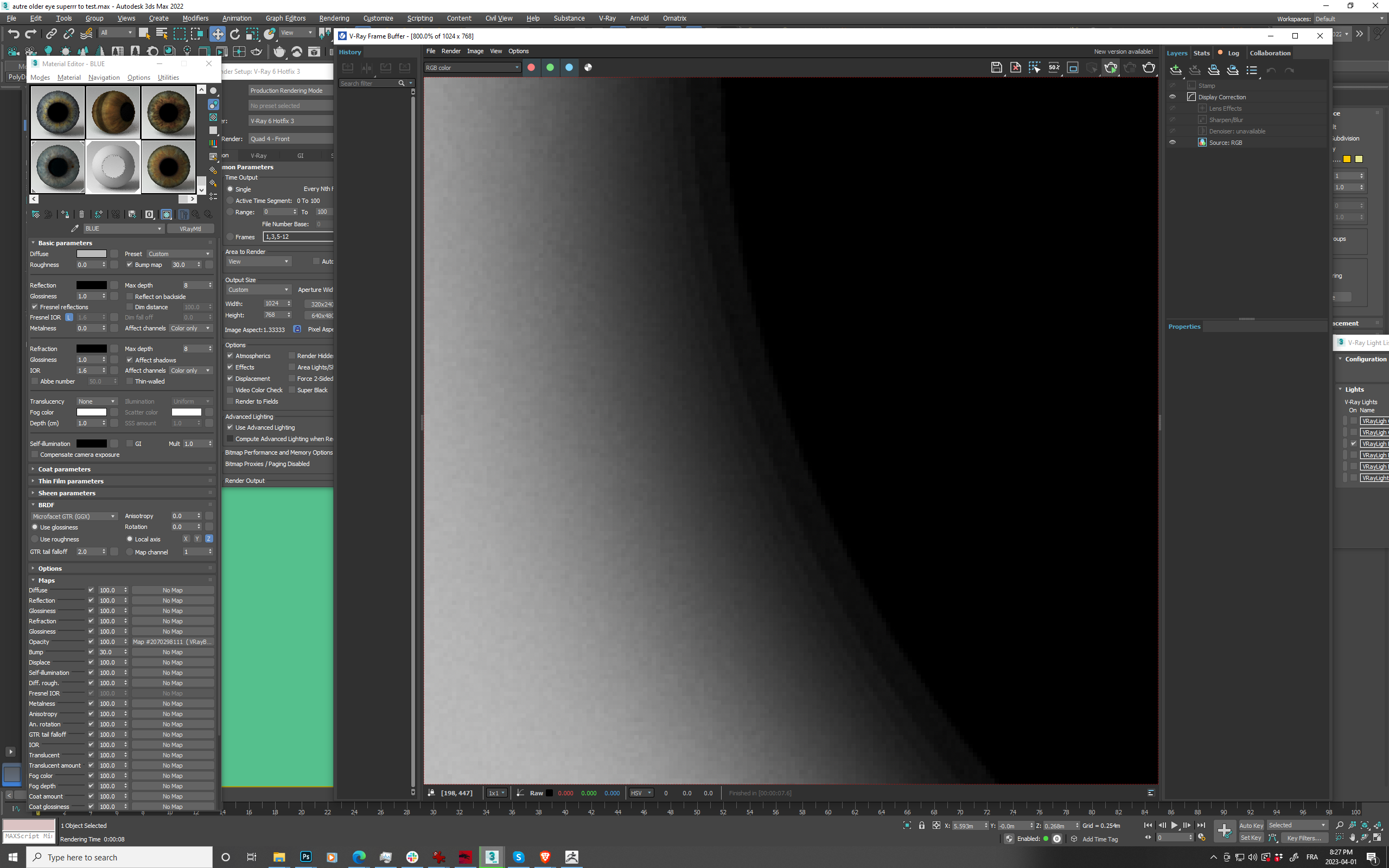Toggle VFB region render icon
This screenshot has width=1389, height=868.
pos(1034,68)
